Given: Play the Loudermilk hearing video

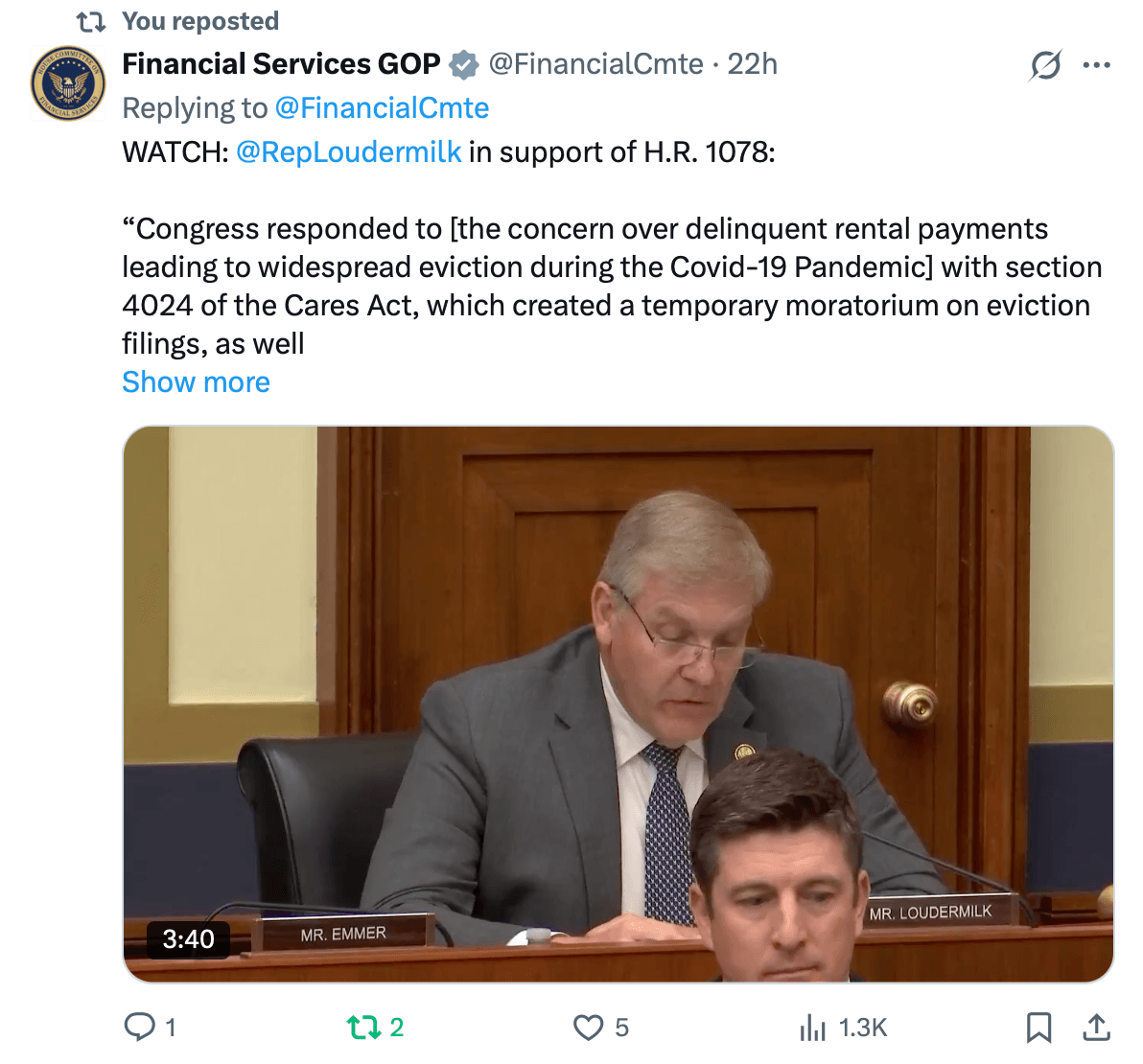Looking at the screenshot, I should point(618,704).
